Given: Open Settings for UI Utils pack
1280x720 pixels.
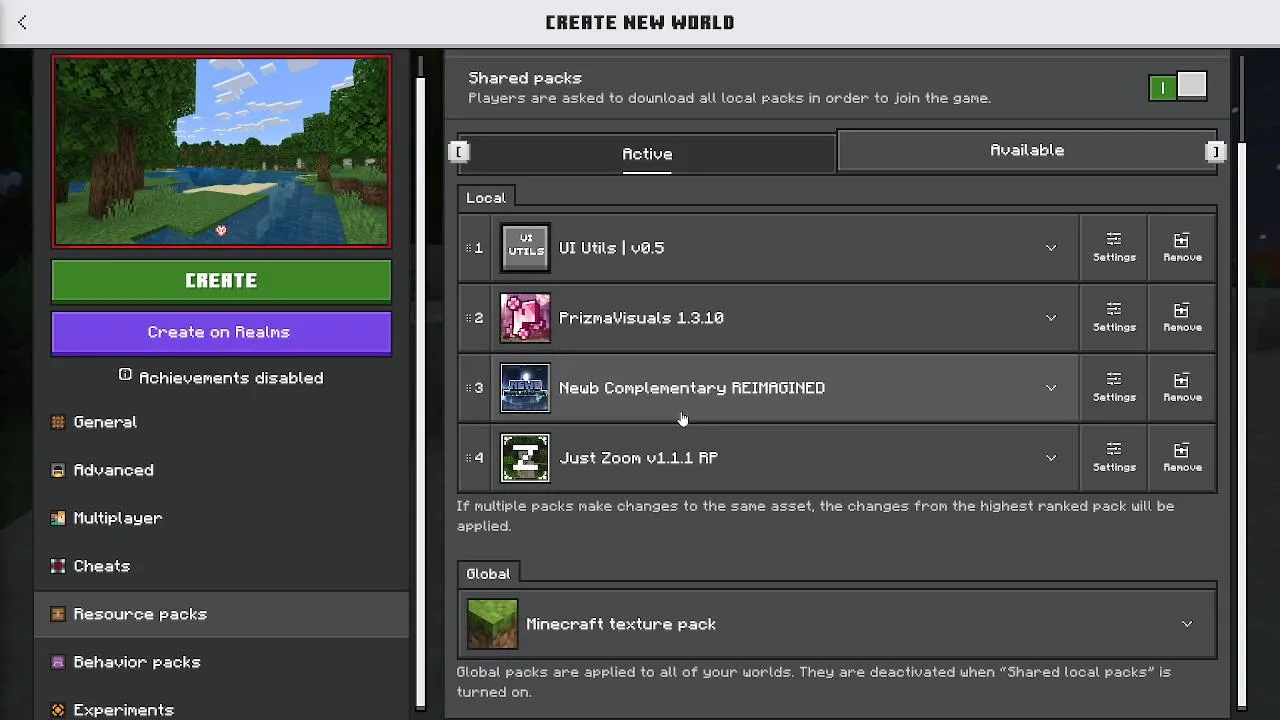Looking at the screenshot, I should (1114, 248).
